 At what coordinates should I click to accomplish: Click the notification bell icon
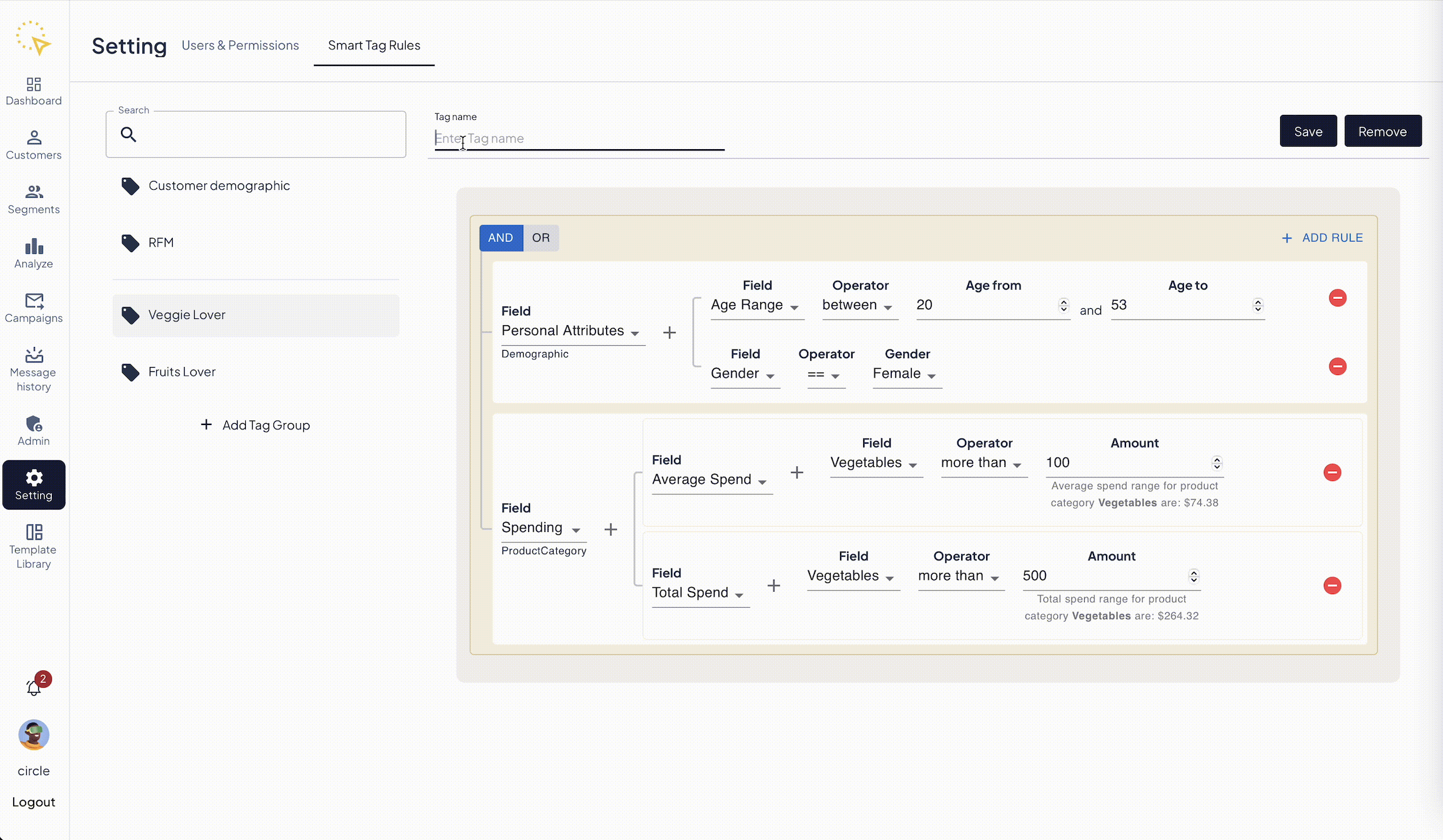pos(34,687)
